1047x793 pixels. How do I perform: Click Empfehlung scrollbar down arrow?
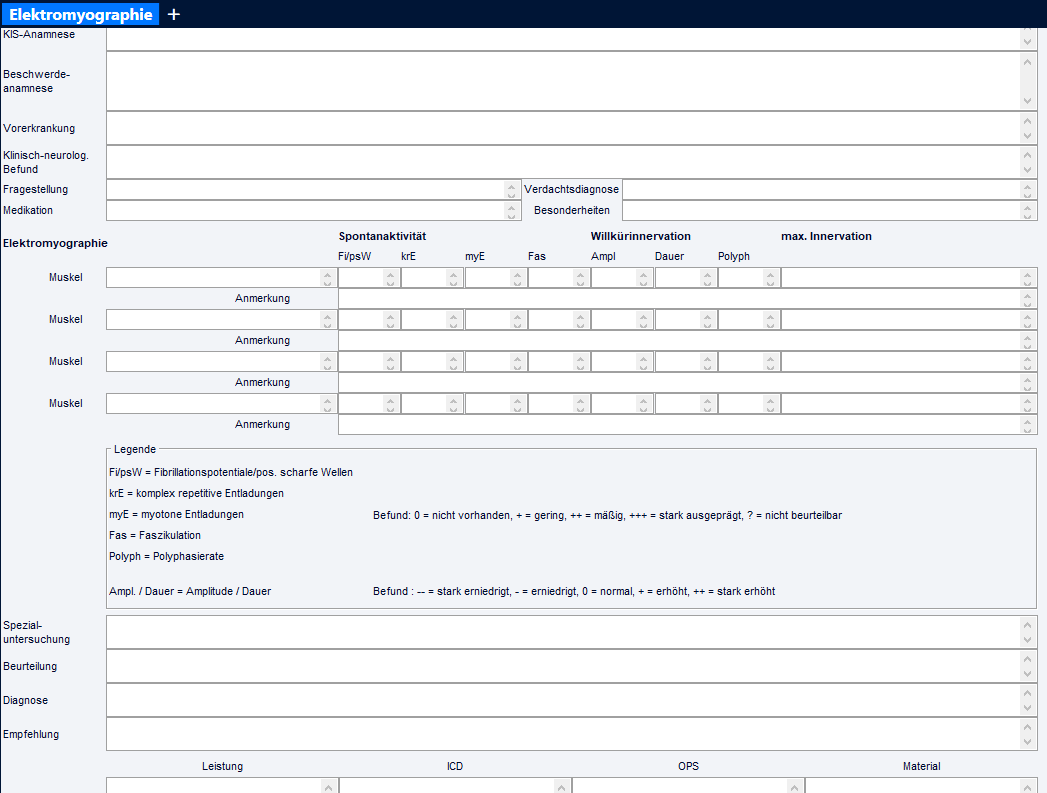1028,742
